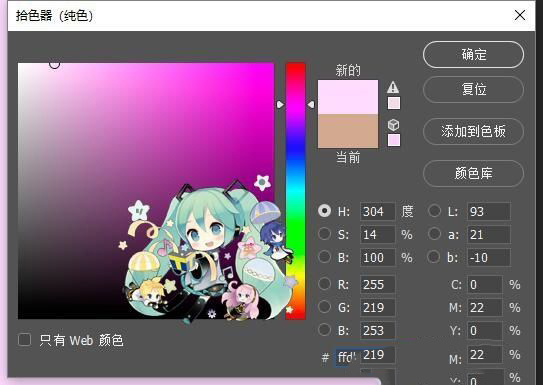The width and height of the screenshot is (543, 385).
Task: Click the 添加到色板 add to swatches button
Action: [473, 132]
